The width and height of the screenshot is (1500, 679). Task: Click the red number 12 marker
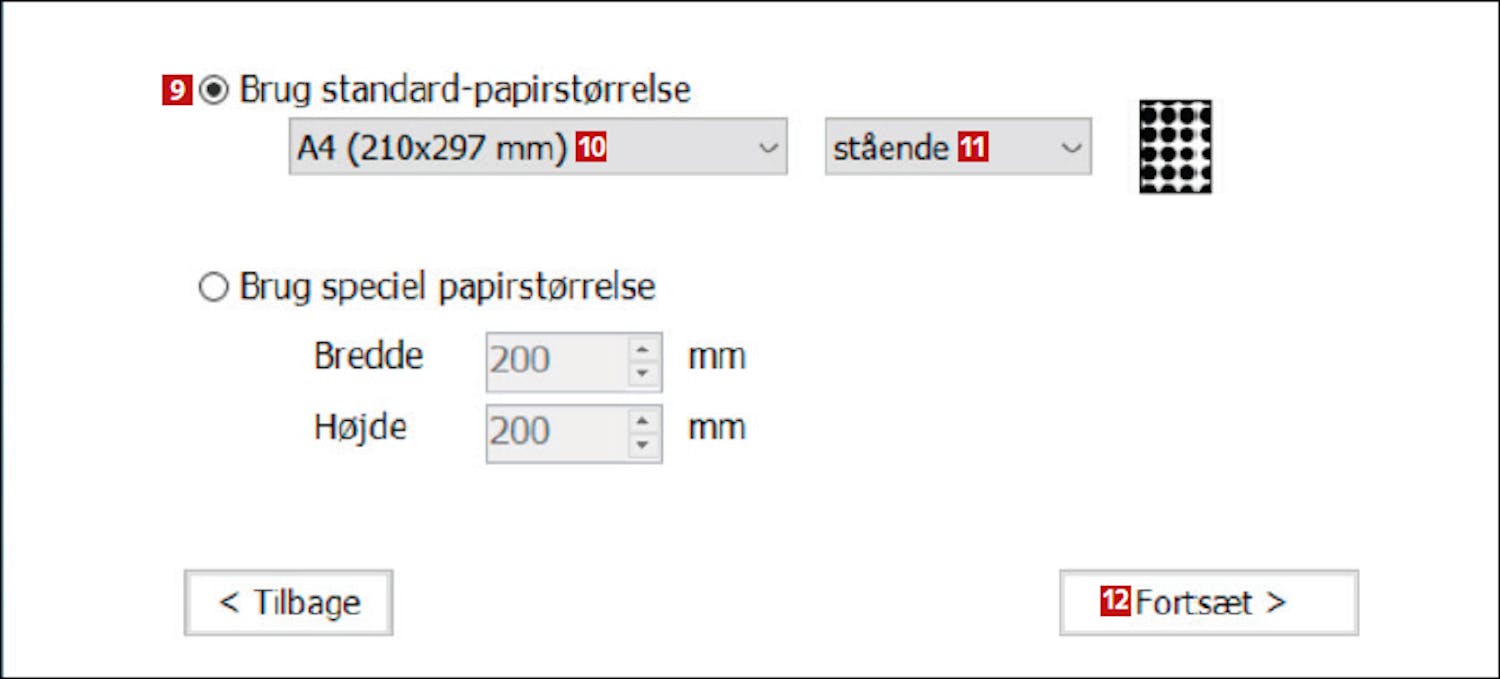1116,602
